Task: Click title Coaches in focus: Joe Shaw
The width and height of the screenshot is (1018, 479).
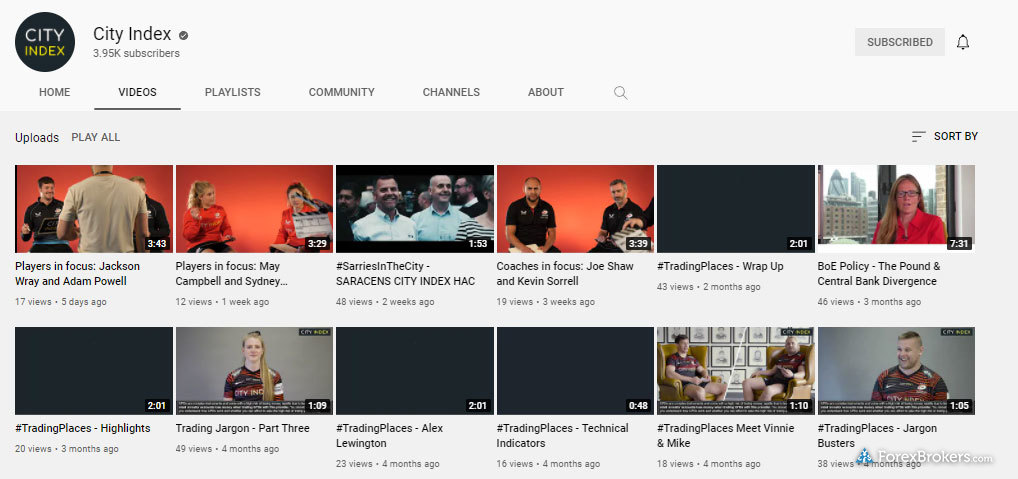Action: tap(565, 274)
